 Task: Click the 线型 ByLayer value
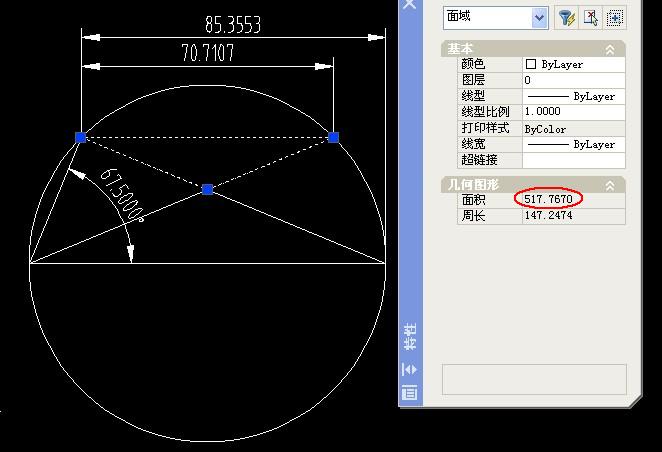[x=573, y=96]
